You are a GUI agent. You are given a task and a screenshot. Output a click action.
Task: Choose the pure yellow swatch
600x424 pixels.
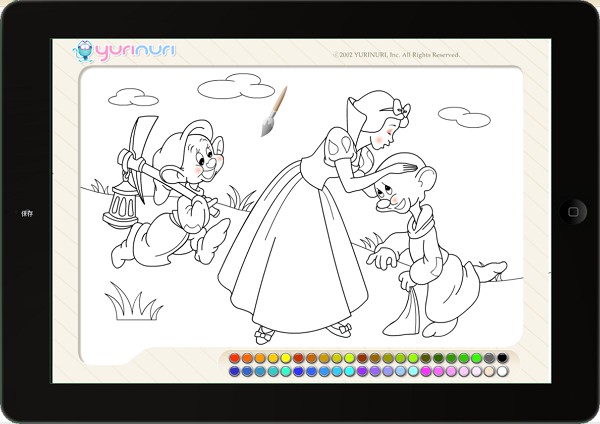(285, 358)
